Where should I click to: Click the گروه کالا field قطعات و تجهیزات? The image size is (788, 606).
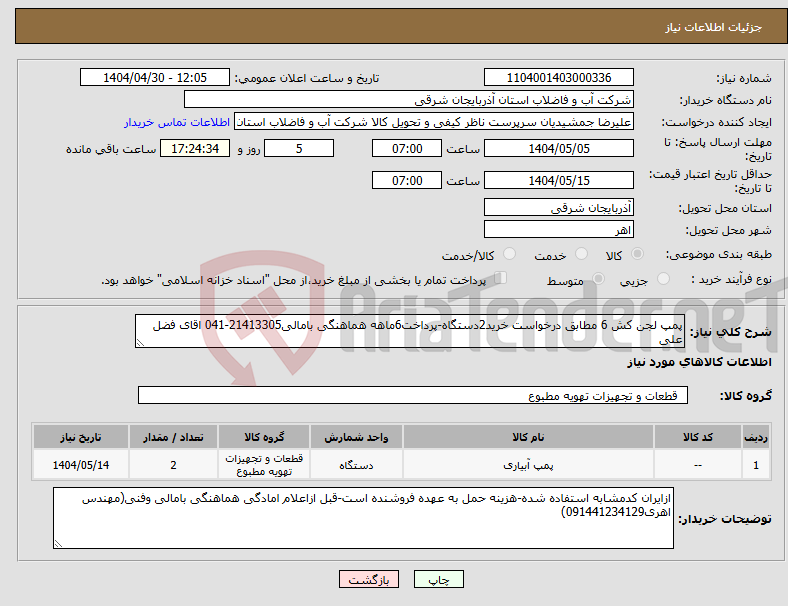pos(413,395)
